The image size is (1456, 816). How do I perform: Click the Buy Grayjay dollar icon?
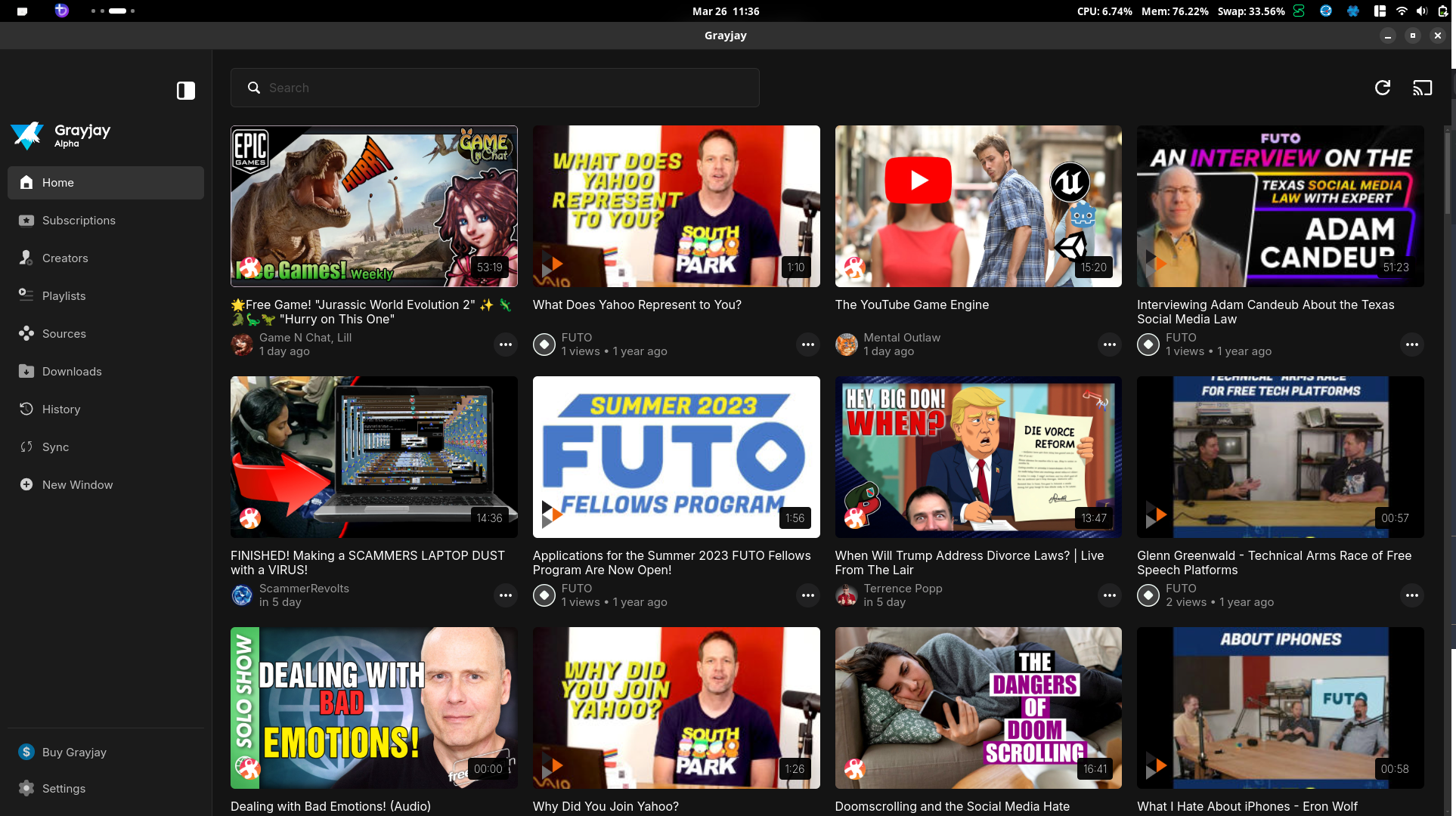(26, 752)
